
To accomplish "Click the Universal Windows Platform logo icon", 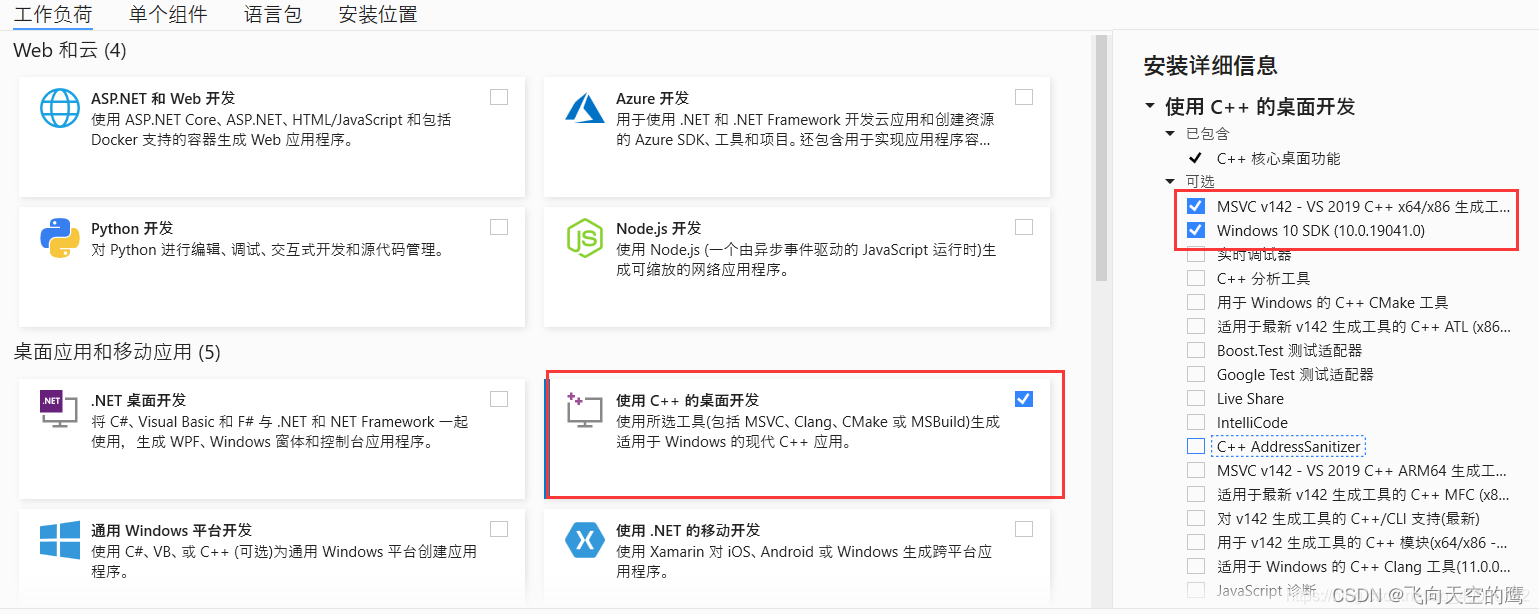I will click(60, 540).
